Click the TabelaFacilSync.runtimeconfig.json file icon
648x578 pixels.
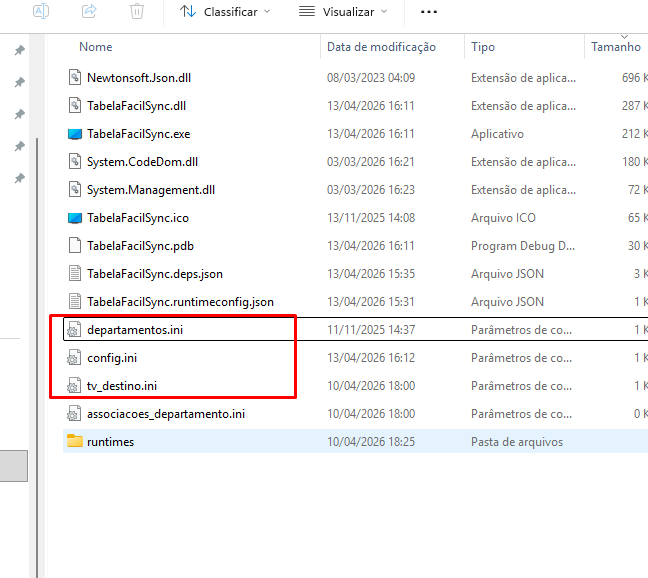74,302
